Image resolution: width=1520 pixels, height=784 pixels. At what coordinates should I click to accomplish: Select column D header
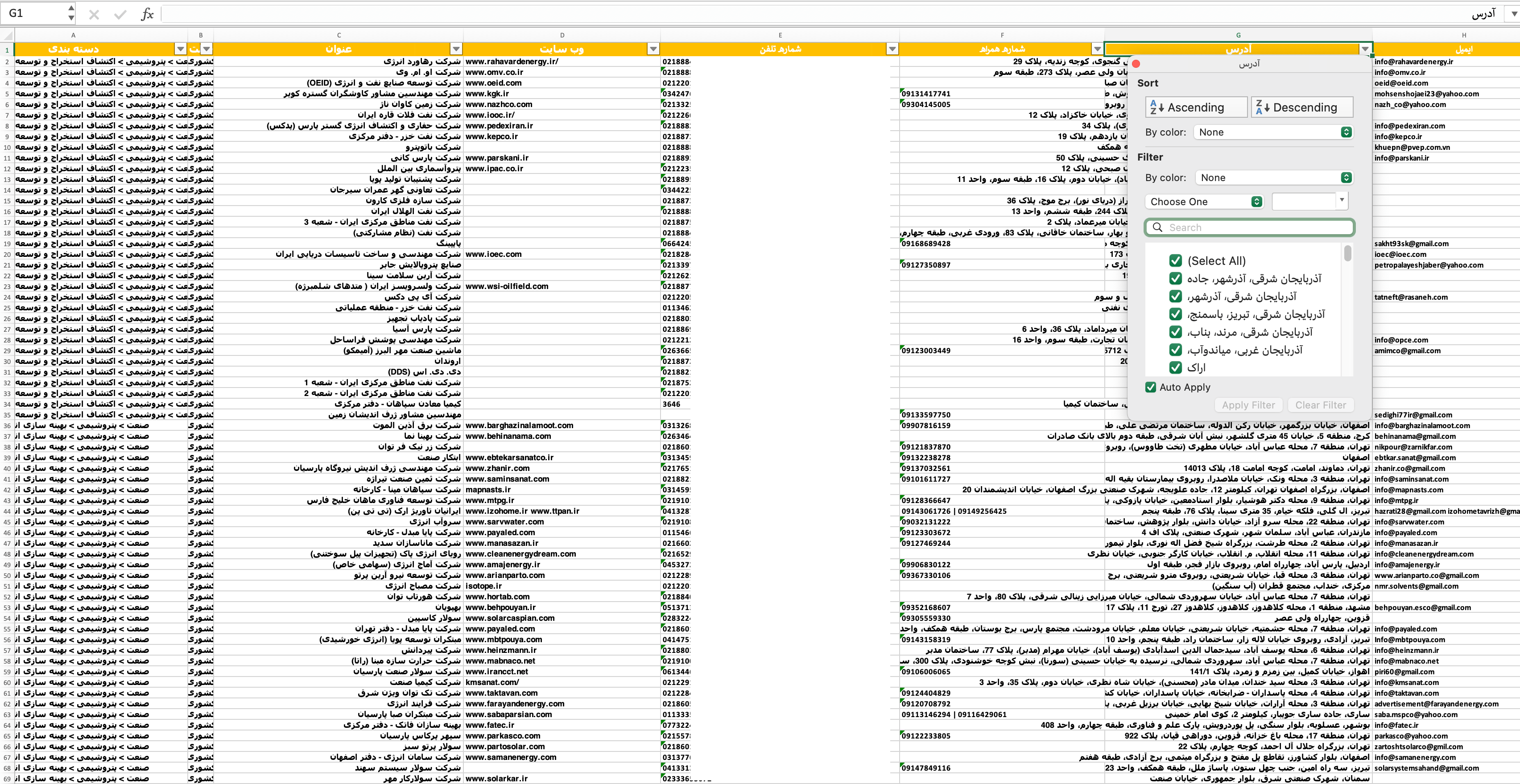[562, 35]
